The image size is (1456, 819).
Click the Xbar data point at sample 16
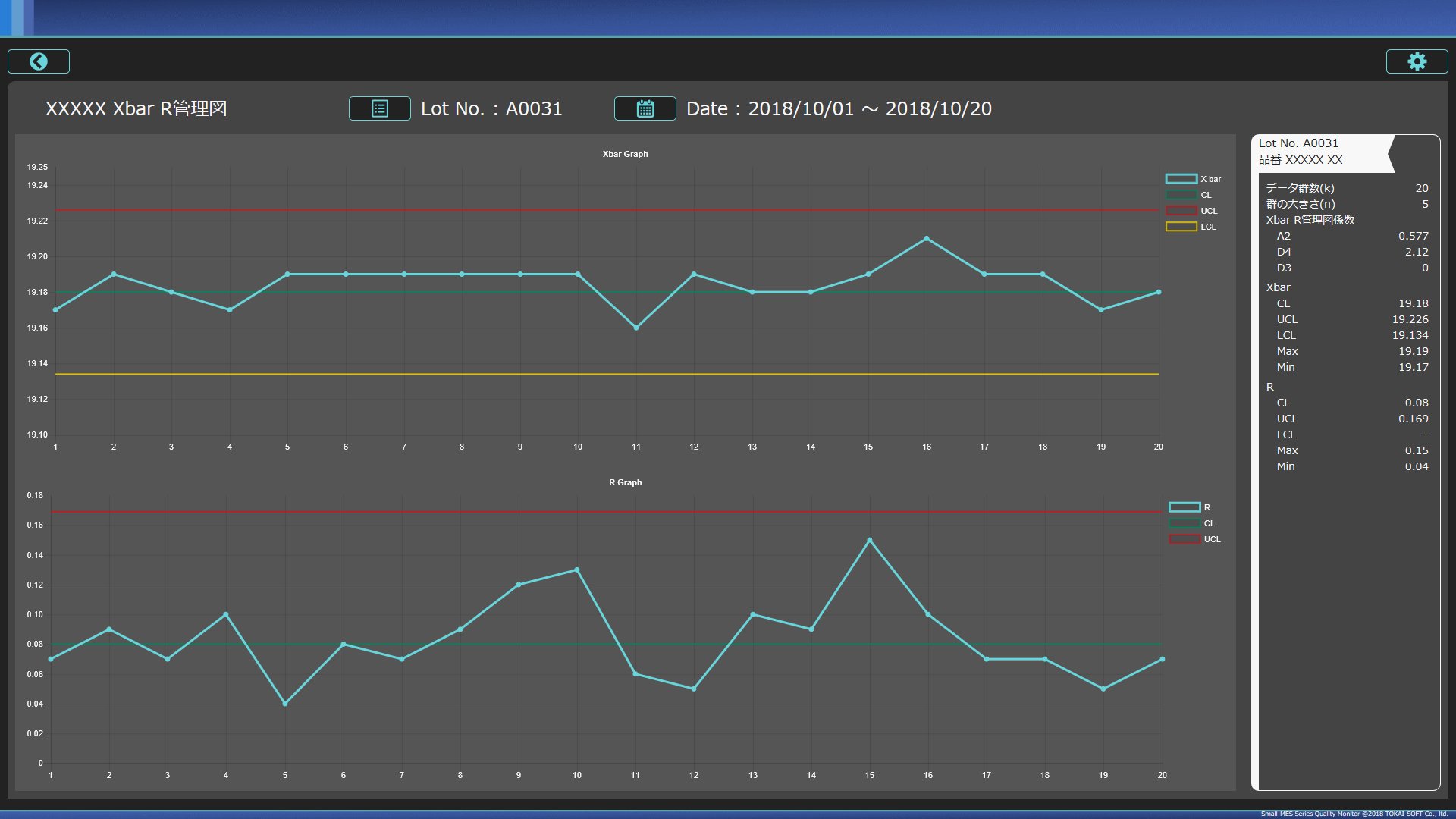pos(927,239)
